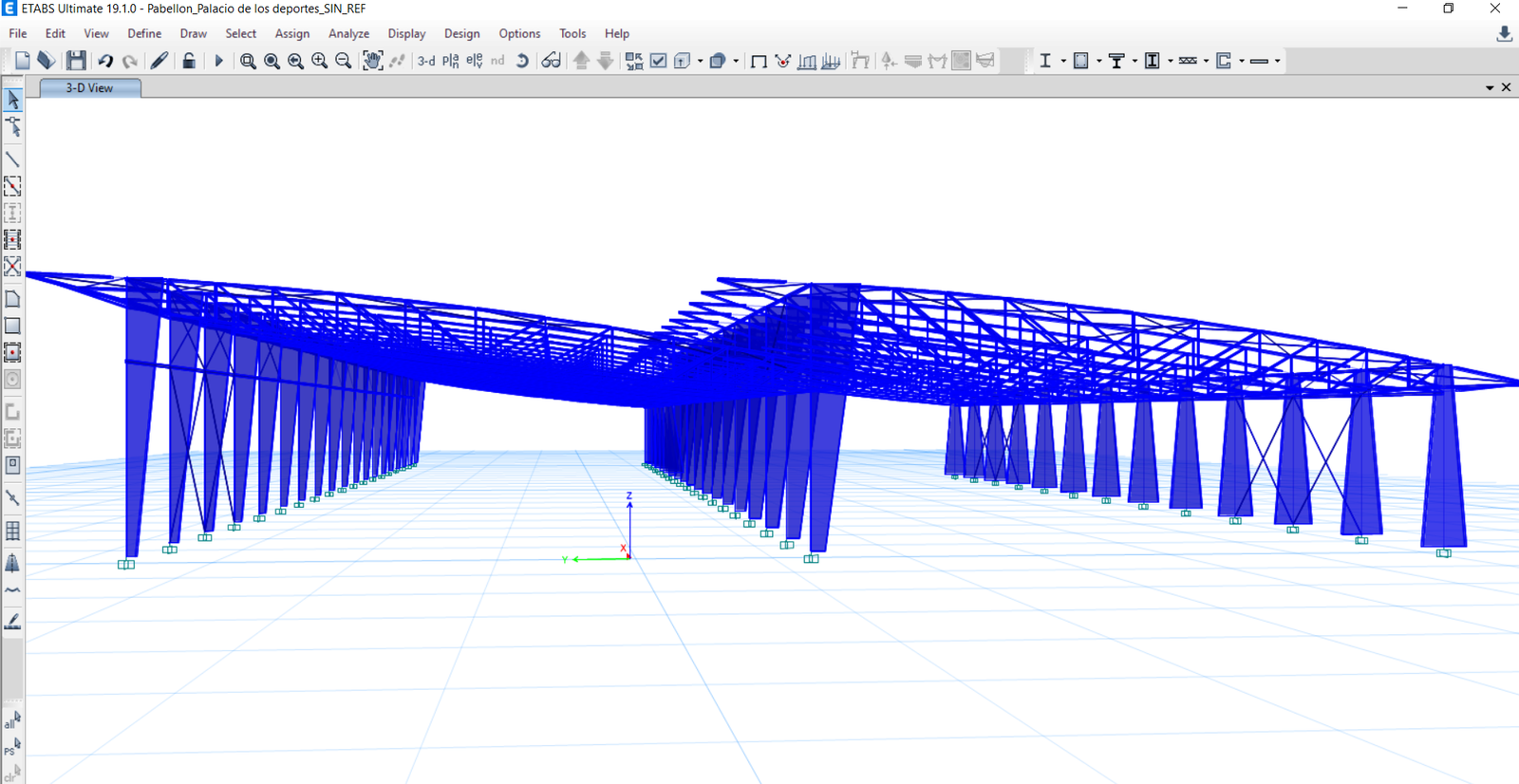Open the 3-D View window options dropdown arrow
1519x784 pixels.
1490,87
